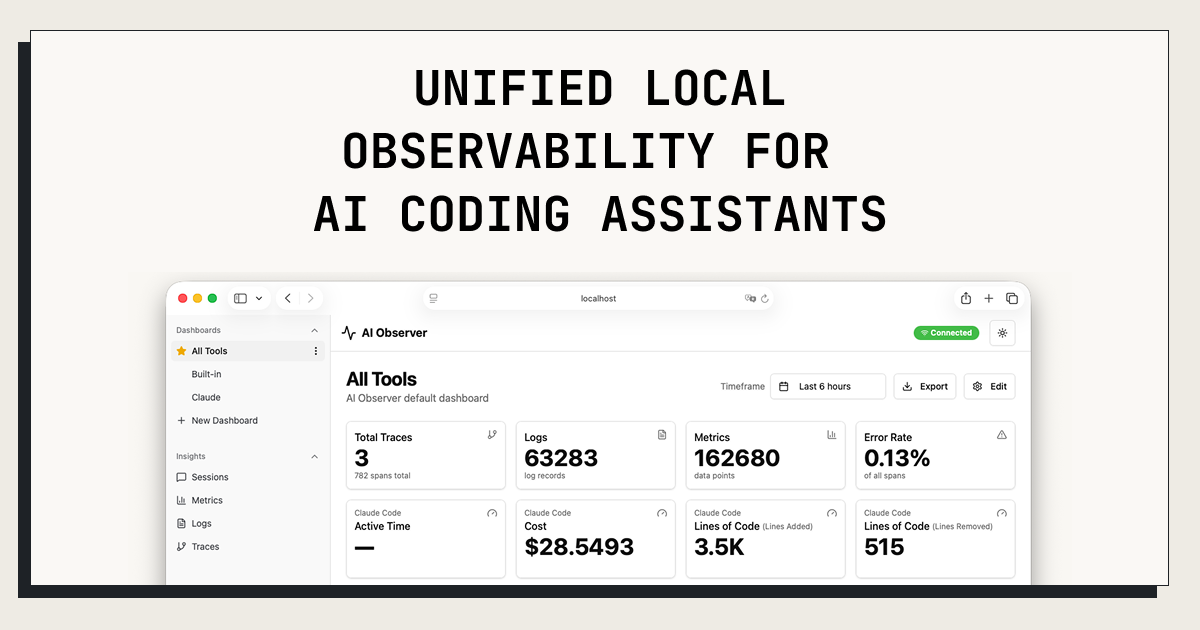Click the Export button
The image size is (1200, 630).
point(924,386)
